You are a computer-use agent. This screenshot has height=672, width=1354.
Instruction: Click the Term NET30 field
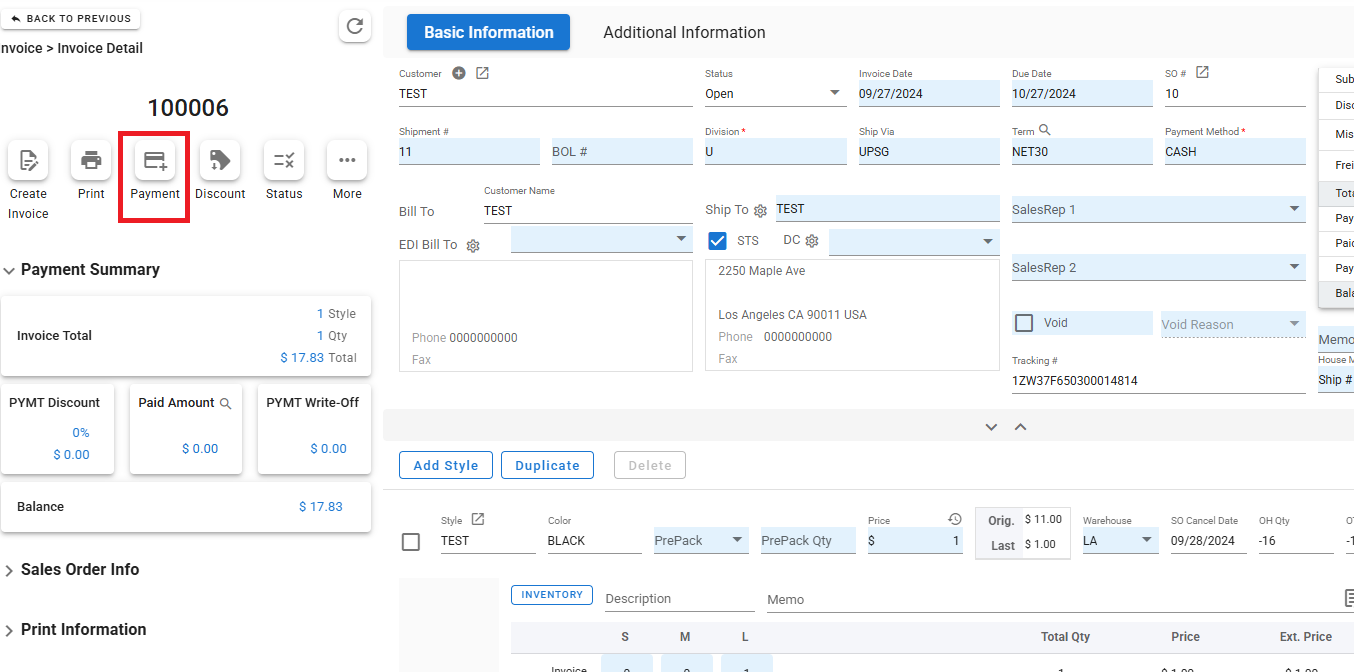pos(1082,152)
